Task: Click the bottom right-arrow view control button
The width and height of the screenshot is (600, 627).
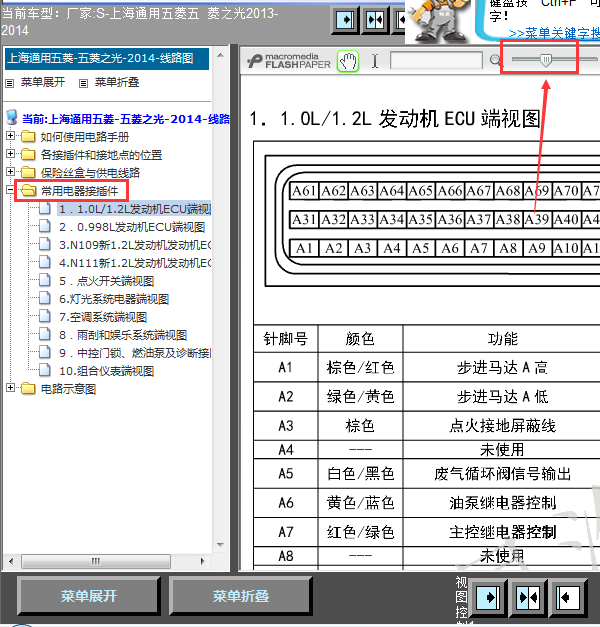Action: point(488,597)
